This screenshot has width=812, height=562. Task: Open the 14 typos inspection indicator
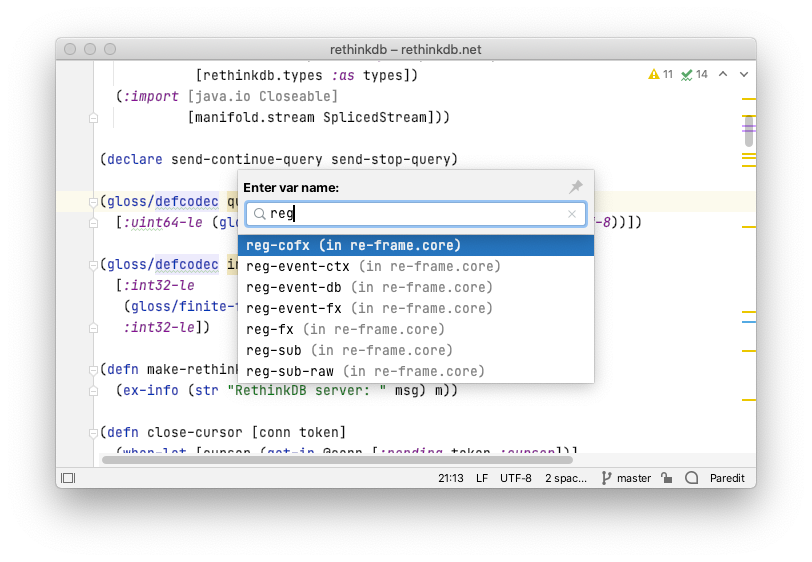(694, 75)
